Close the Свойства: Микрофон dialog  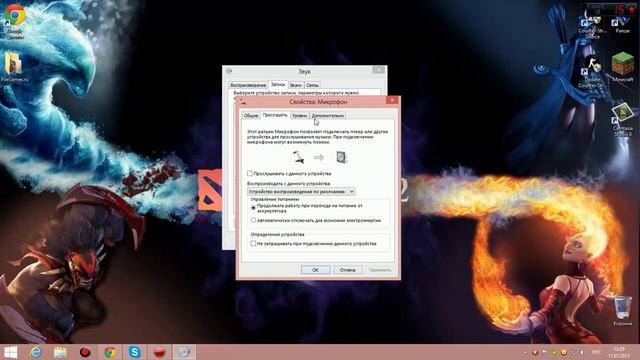(x=392, y=100)
